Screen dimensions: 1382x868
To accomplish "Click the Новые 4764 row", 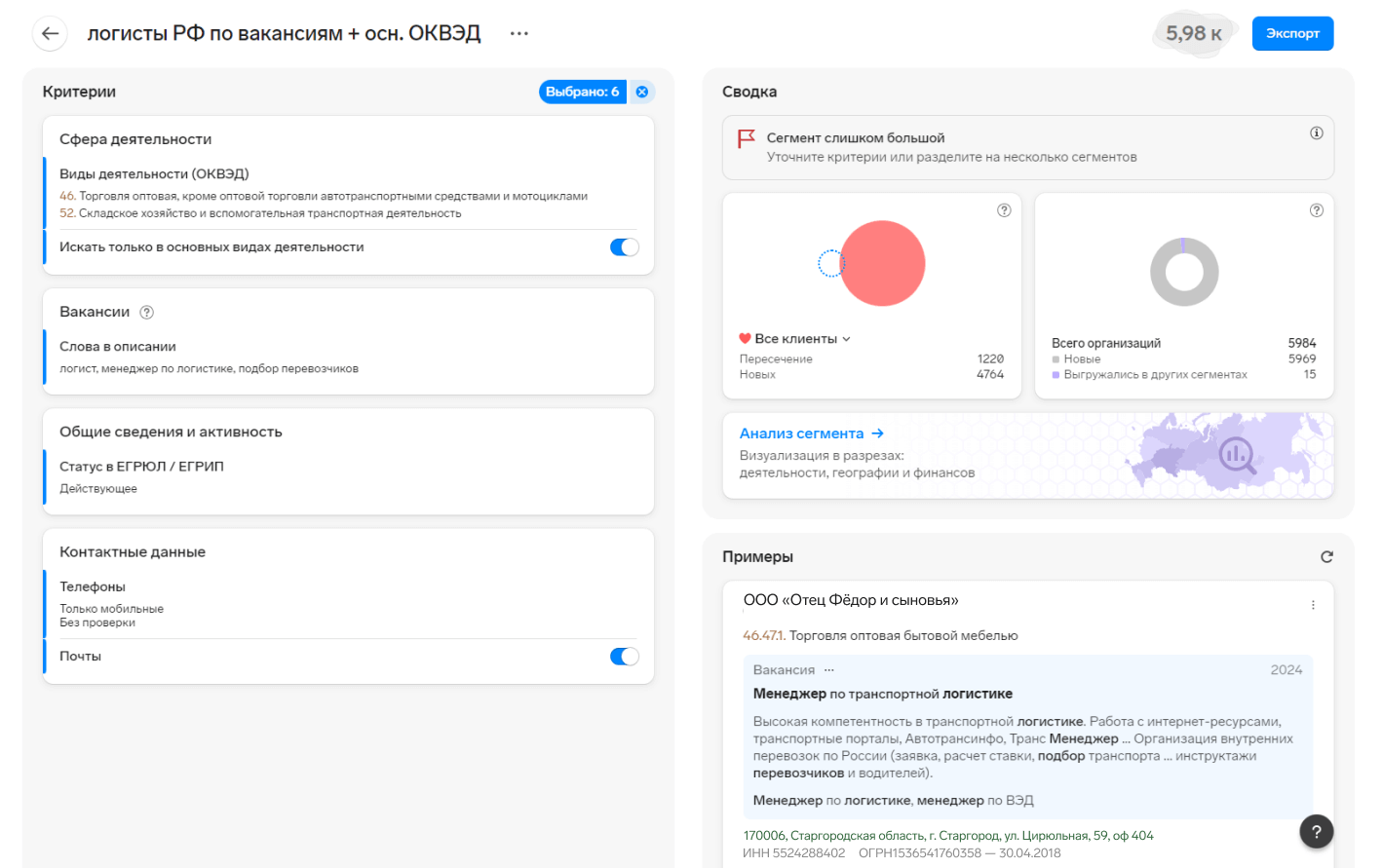I will click(x=871, y=374).
